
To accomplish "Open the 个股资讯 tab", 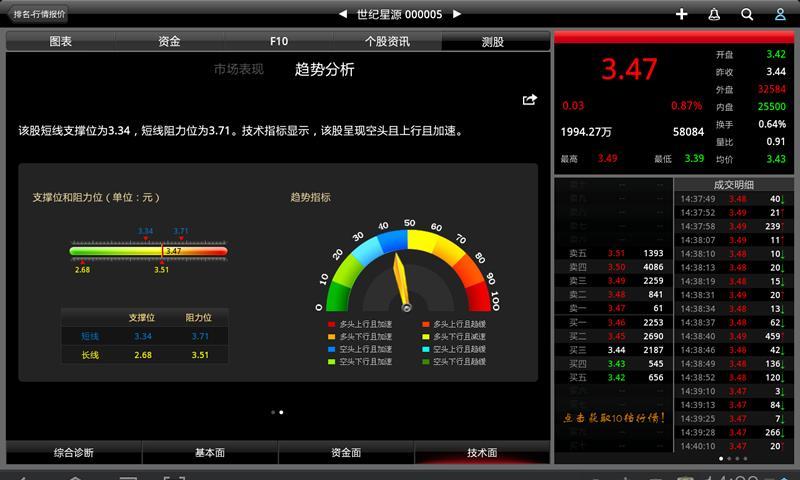I will pos(387,41).
